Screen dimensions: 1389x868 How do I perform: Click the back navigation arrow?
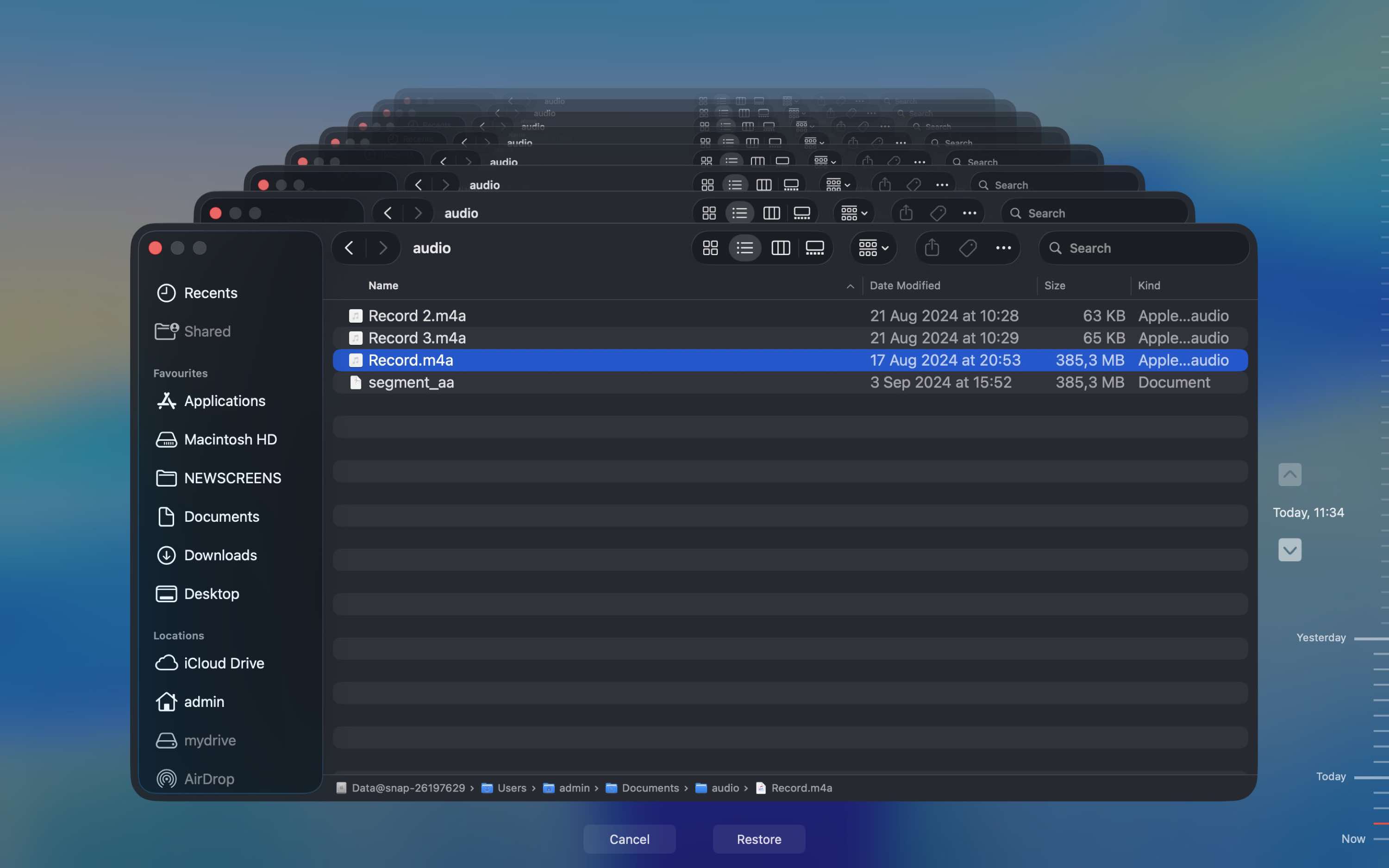349,247
